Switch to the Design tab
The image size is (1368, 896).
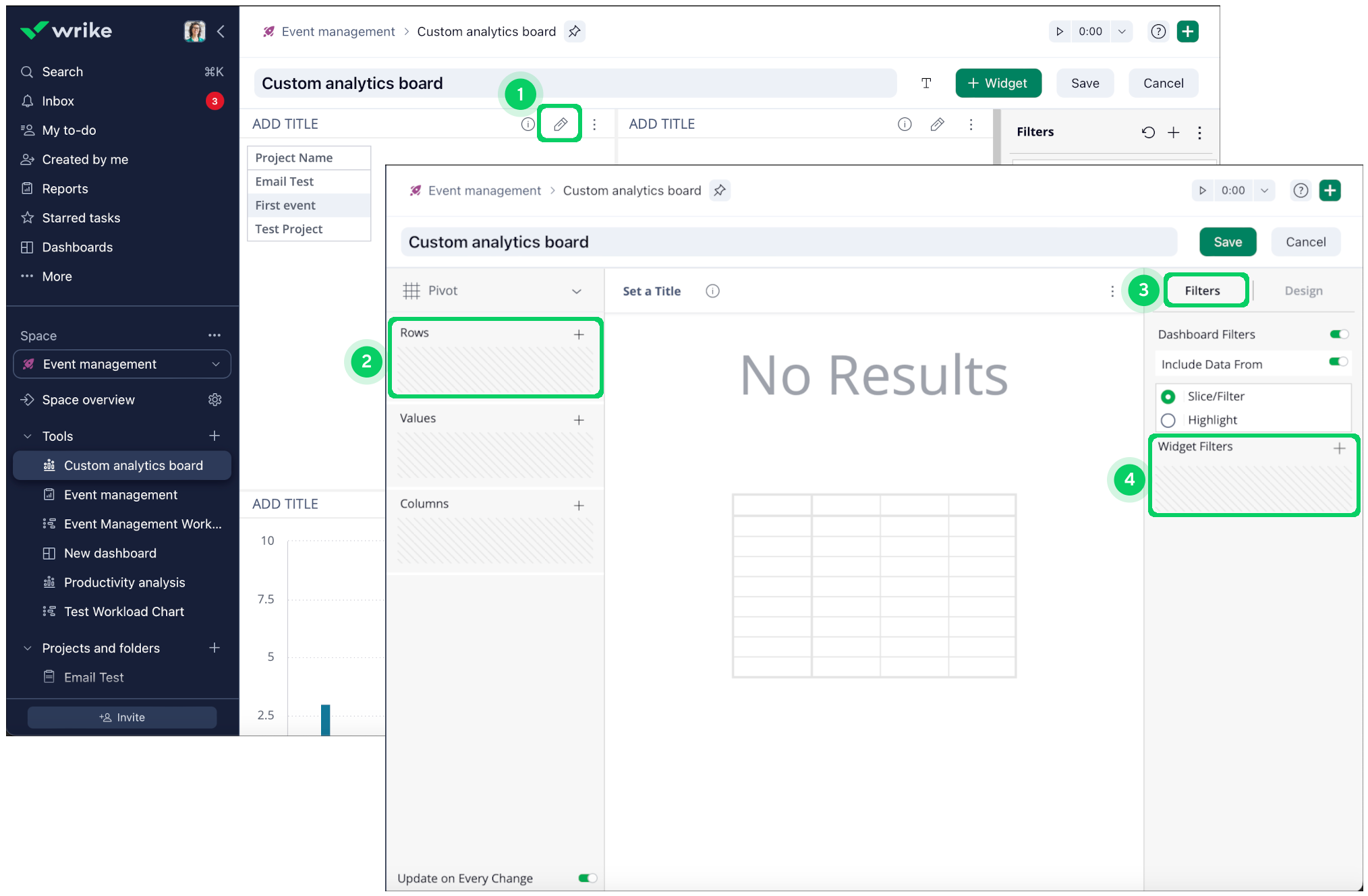coord(1303,291)
